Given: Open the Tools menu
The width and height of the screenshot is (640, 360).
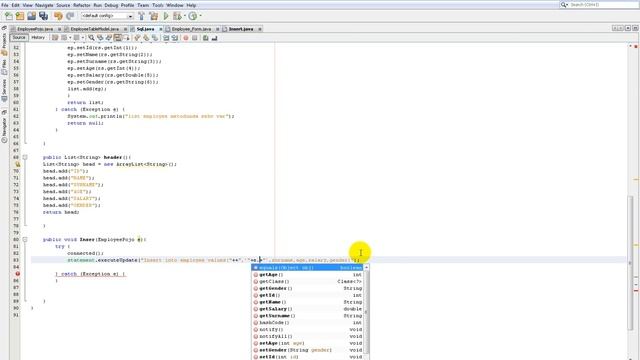Looking at the screenshot, I should 158,5.
